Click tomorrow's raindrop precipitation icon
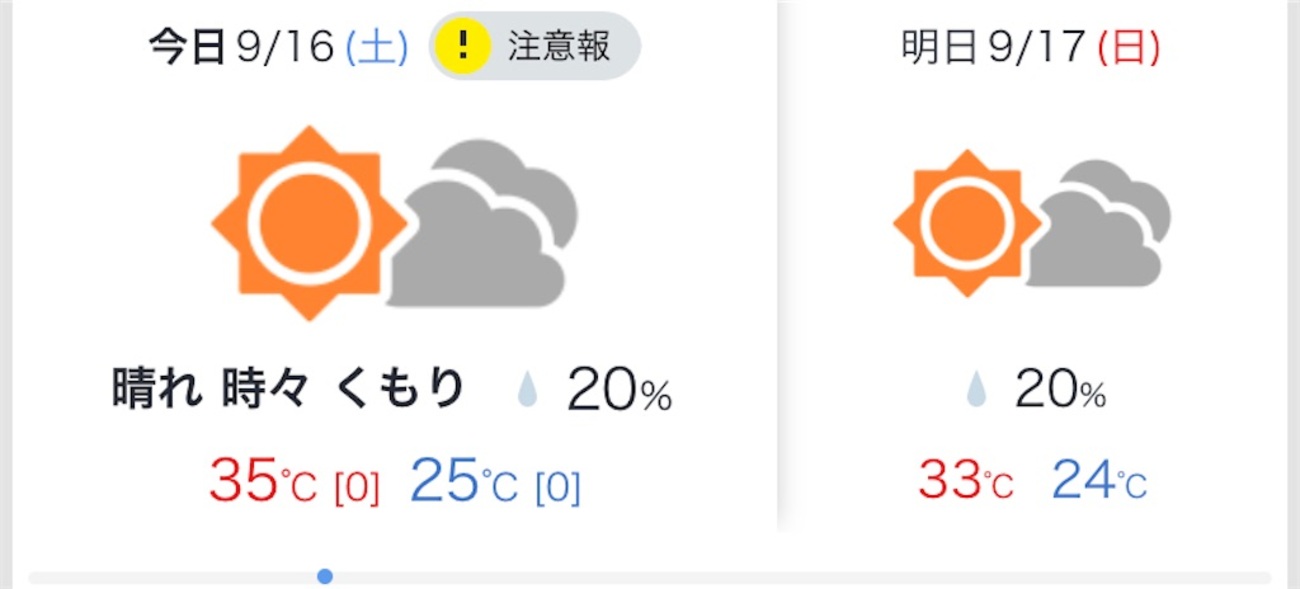 975,390
